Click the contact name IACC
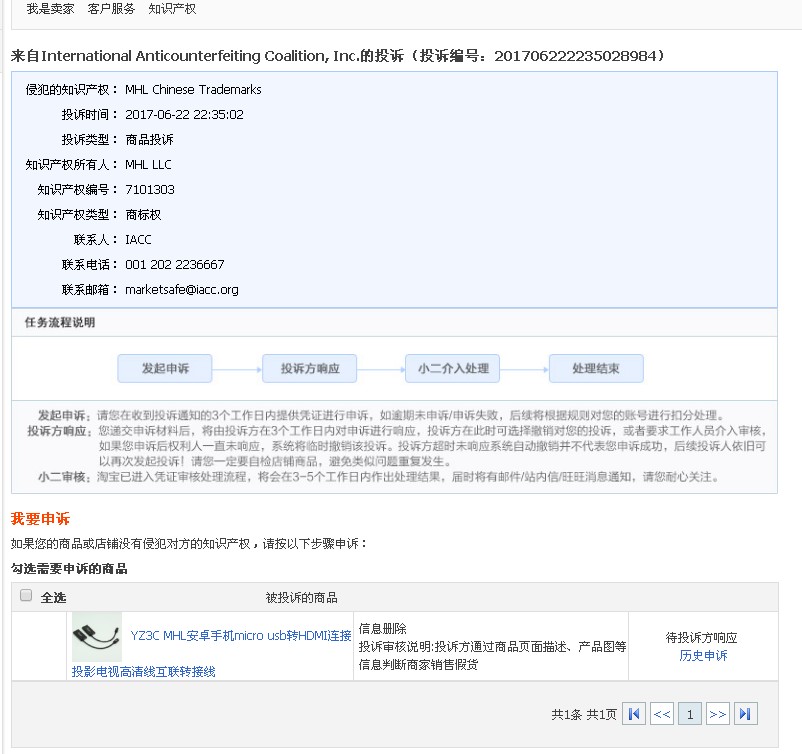 (x=138, y=239)
